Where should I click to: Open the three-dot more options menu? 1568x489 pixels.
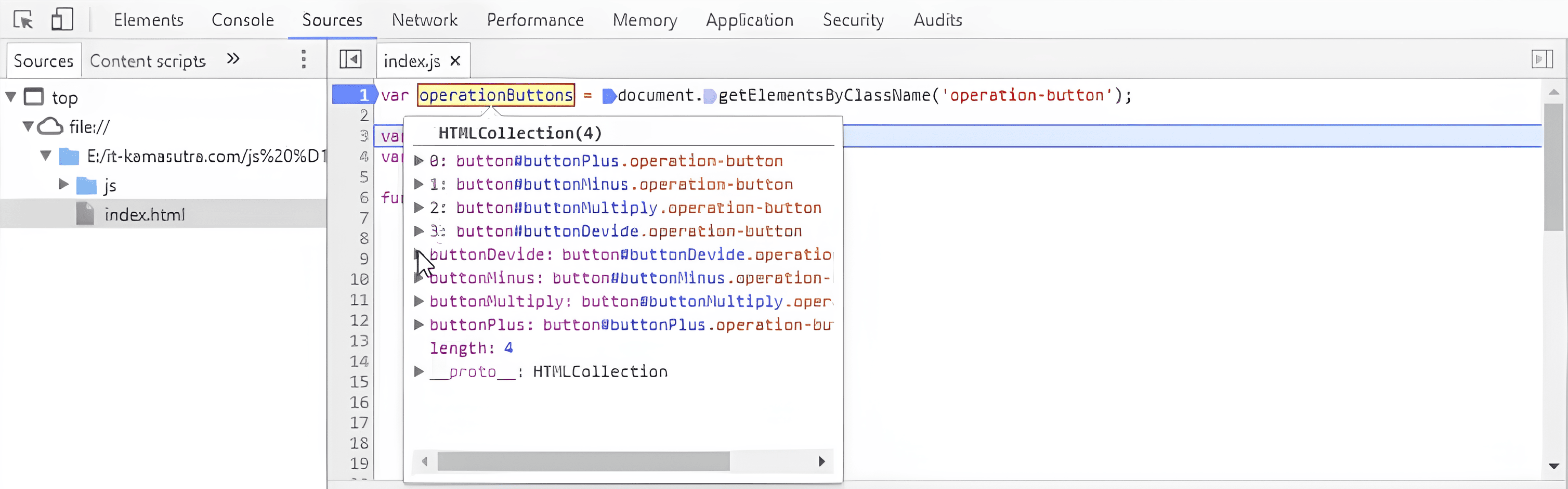pos(304,60)
